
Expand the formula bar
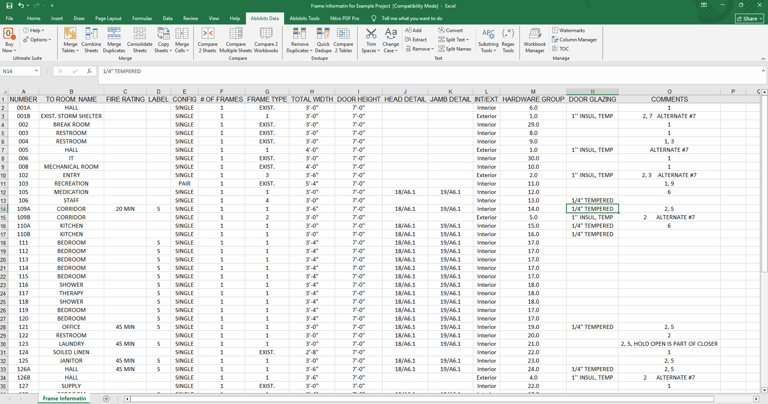[763, 71]
